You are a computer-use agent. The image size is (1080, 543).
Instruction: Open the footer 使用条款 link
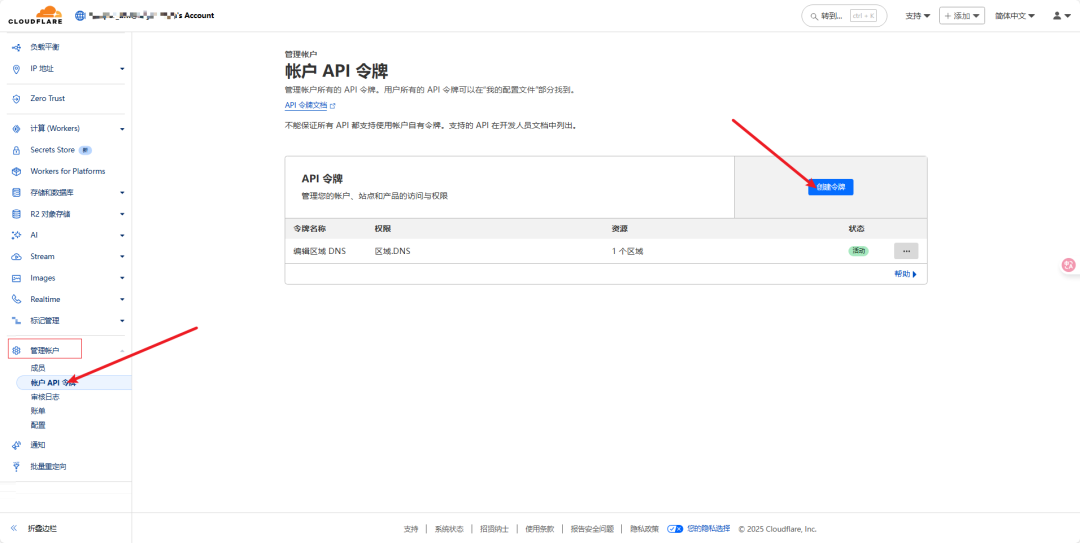[539, 529]
